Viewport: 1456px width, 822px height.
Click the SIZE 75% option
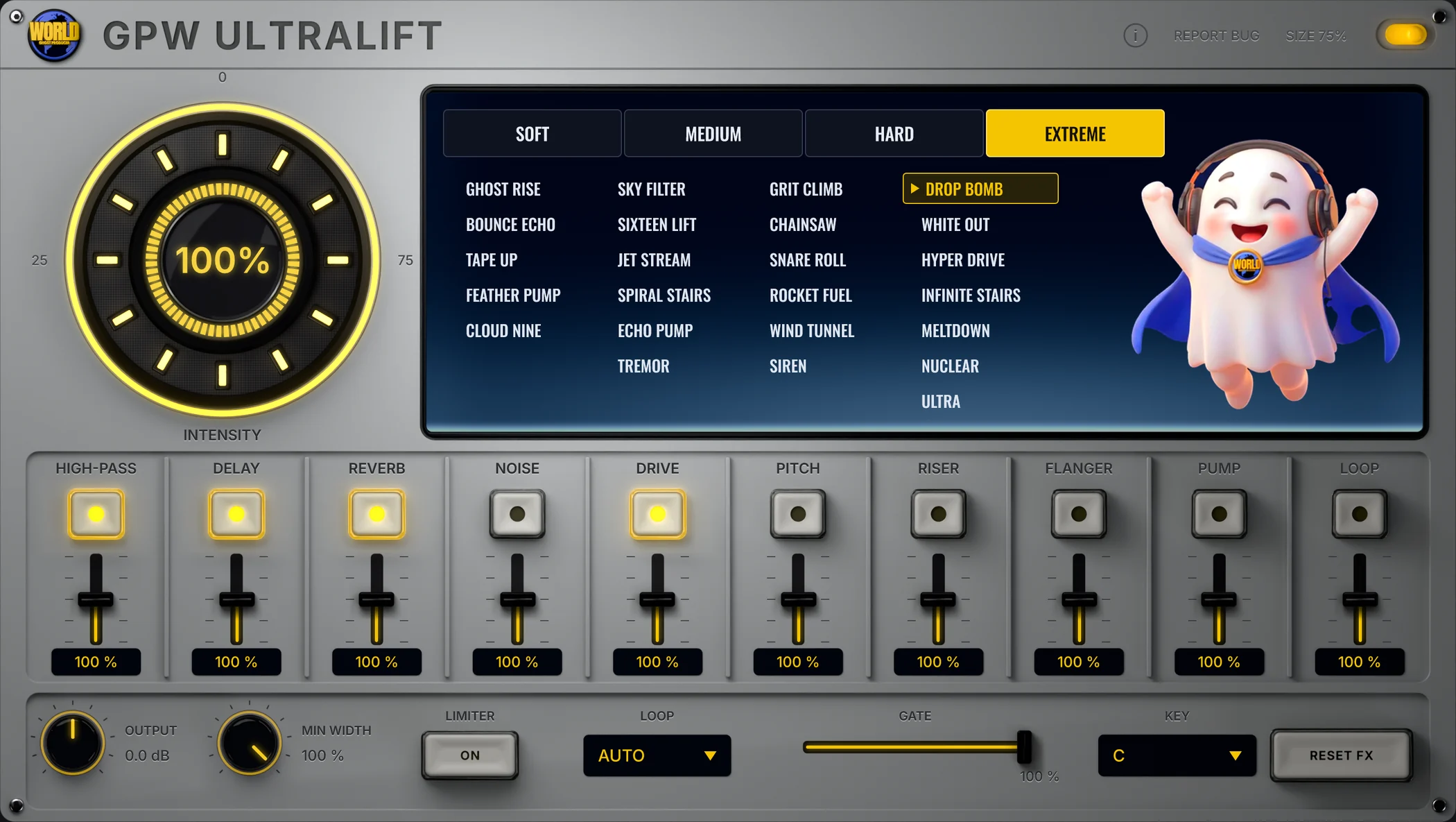[1315, 35]
